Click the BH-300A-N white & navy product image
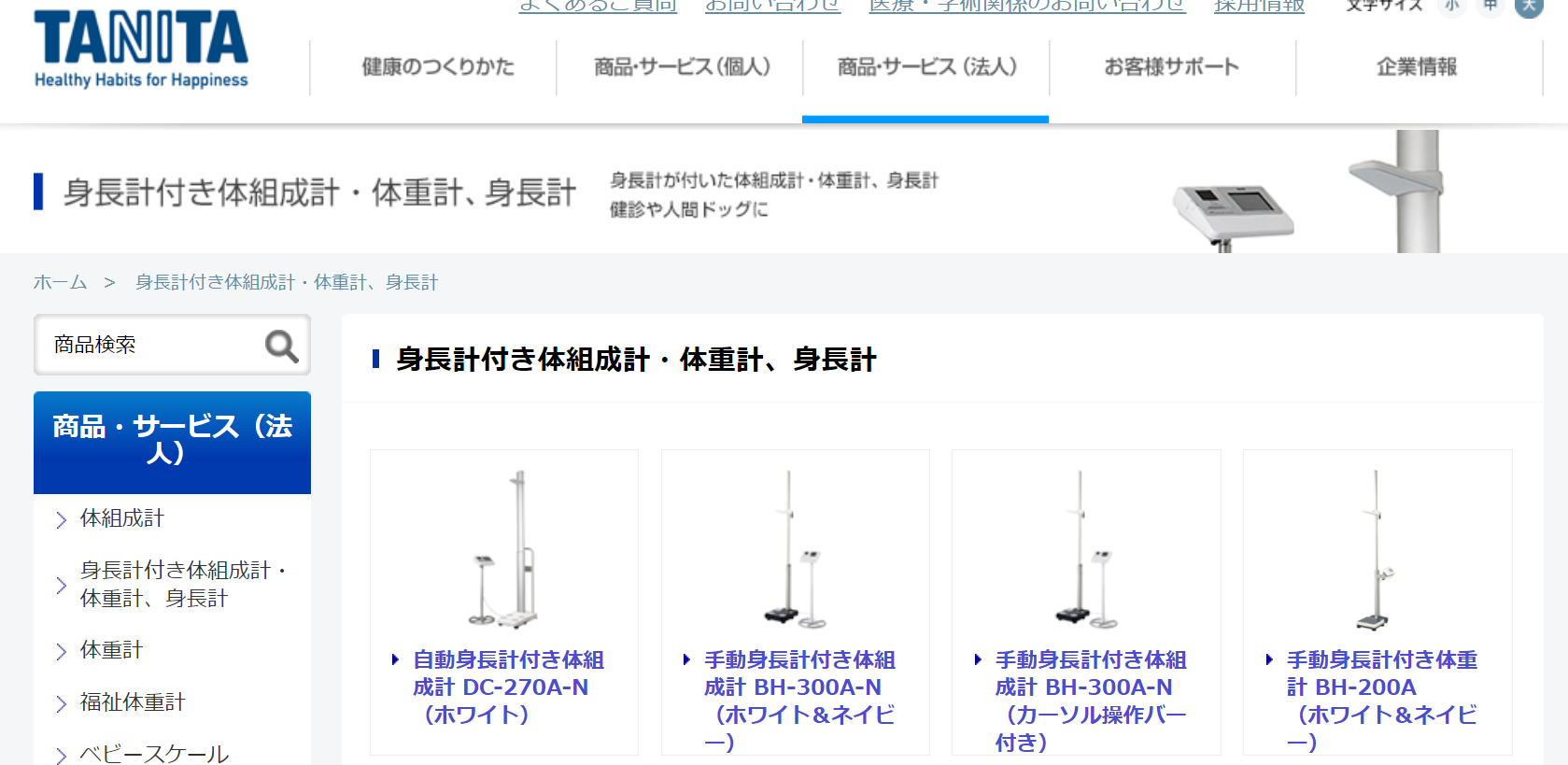The width and height of the screenshot is (1568, 765). pos(795,548)
